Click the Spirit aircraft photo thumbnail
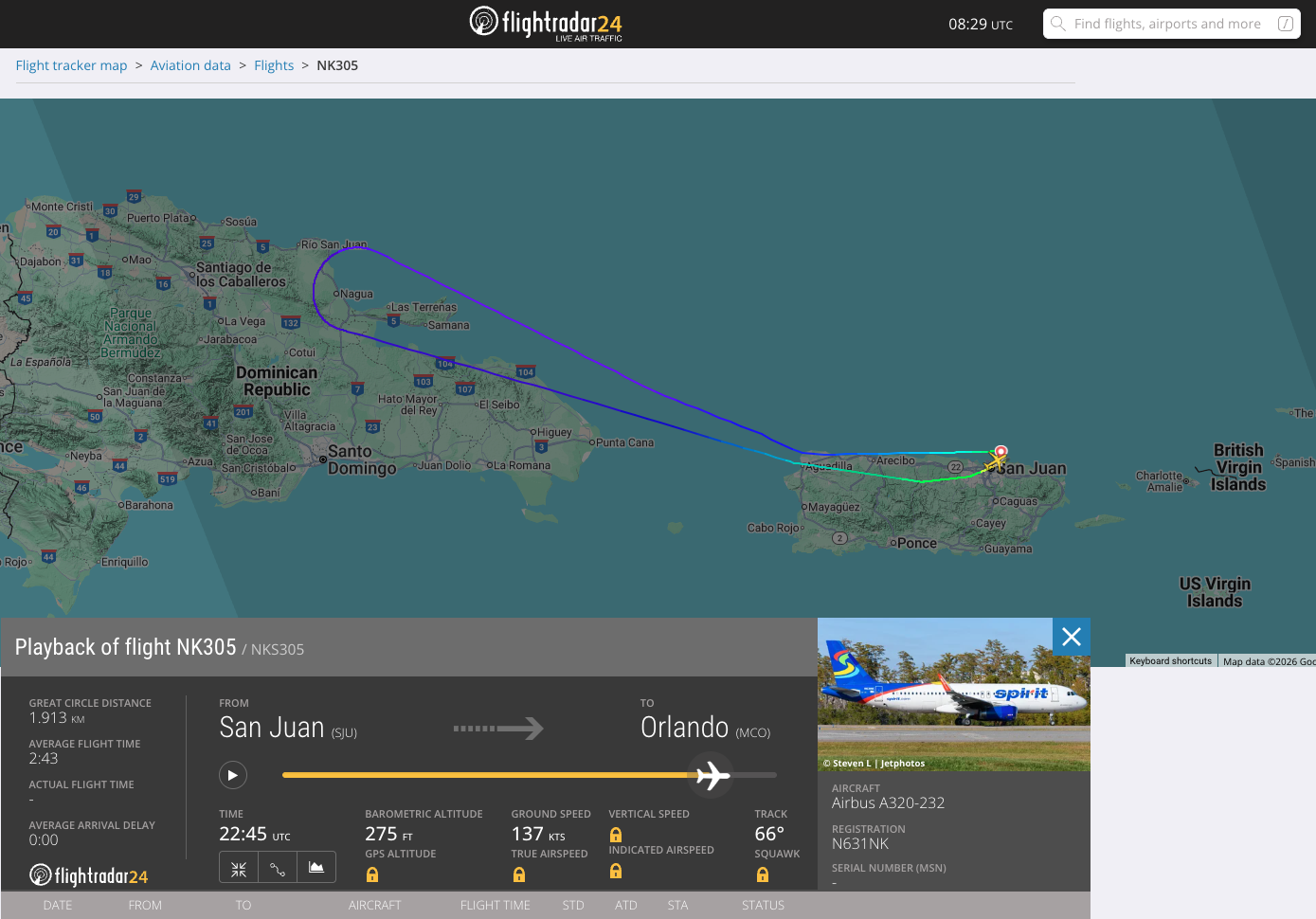Viewport: 1316px width, 919px height. click(954, 694)
